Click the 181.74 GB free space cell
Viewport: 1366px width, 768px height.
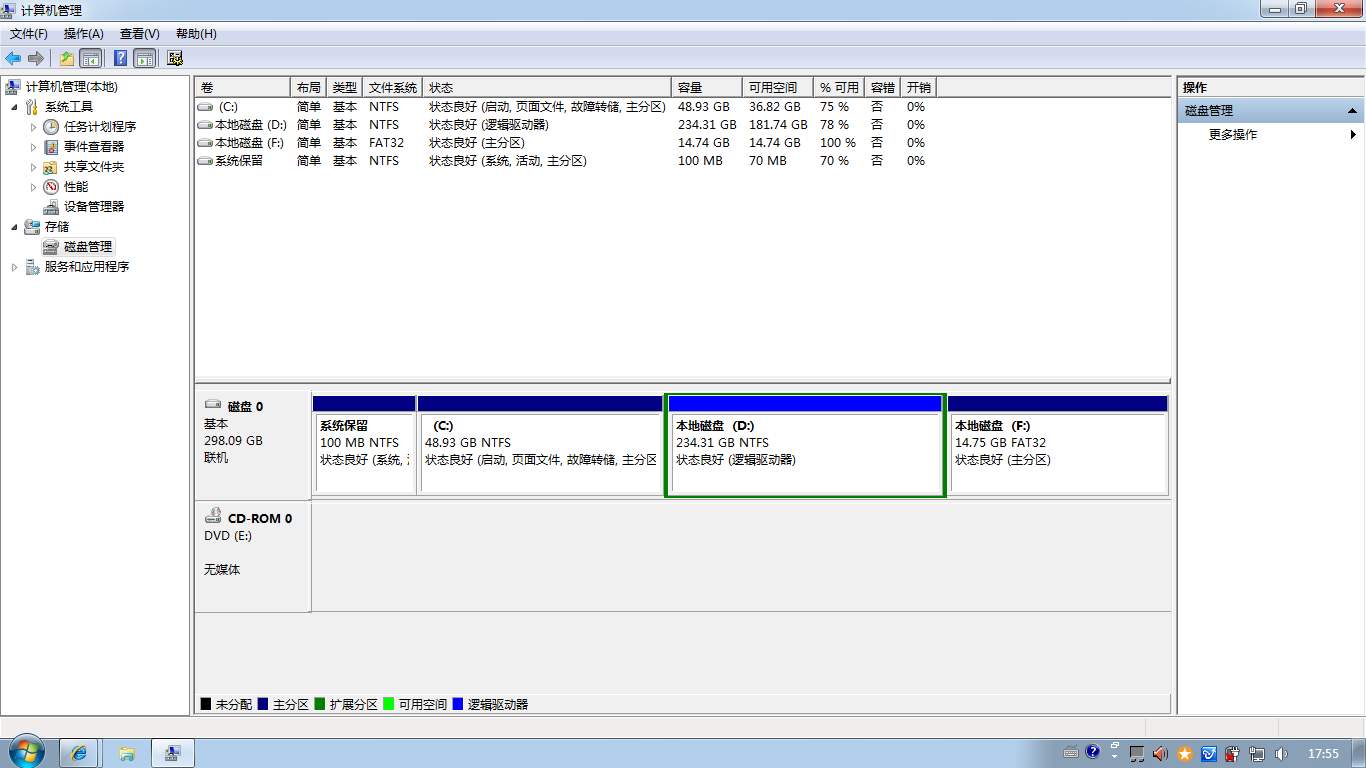click(x=778, y=125)
